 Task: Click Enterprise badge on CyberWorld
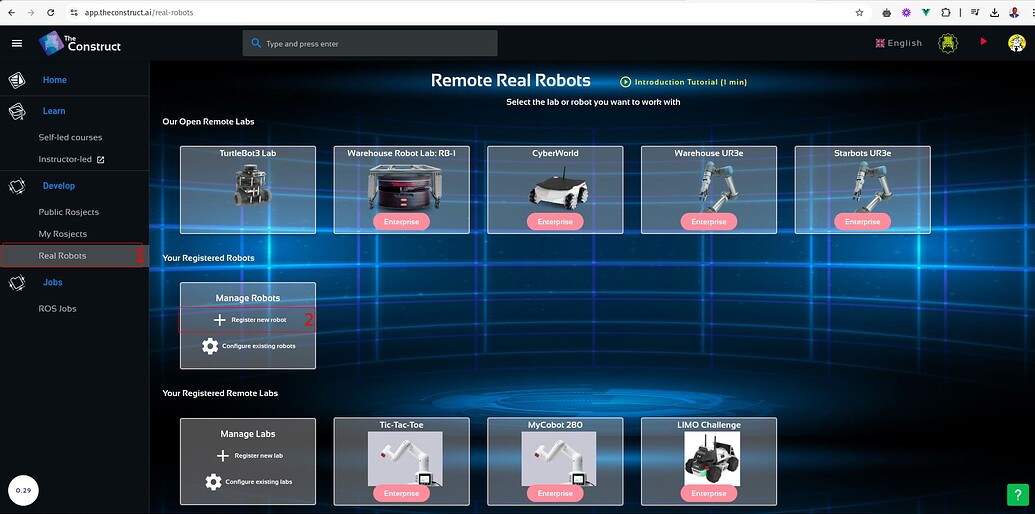tap(555, 222)
